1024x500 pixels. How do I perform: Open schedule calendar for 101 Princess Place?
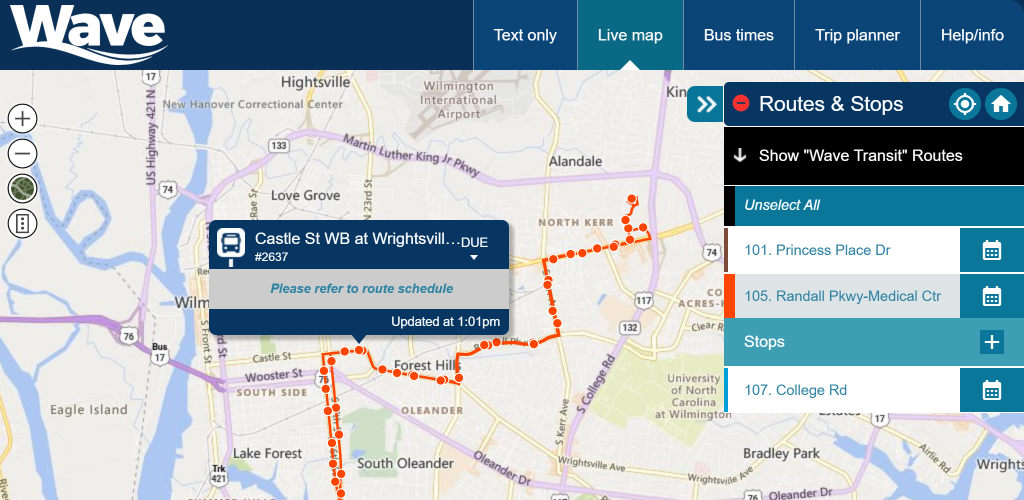pos(992,250)
